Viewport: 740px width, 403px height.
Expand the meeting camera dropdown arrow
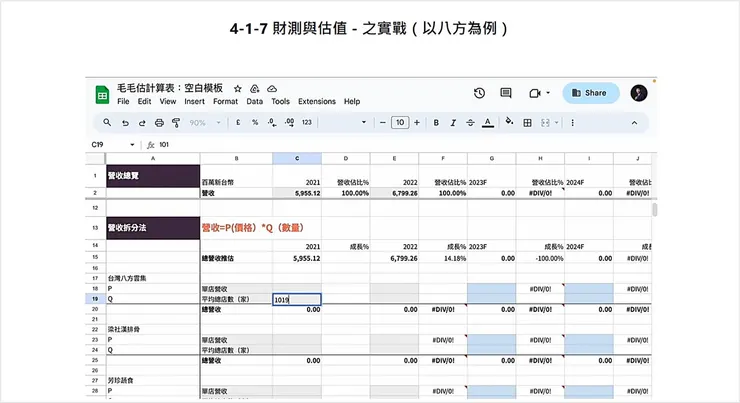click(x=548, y=93)
